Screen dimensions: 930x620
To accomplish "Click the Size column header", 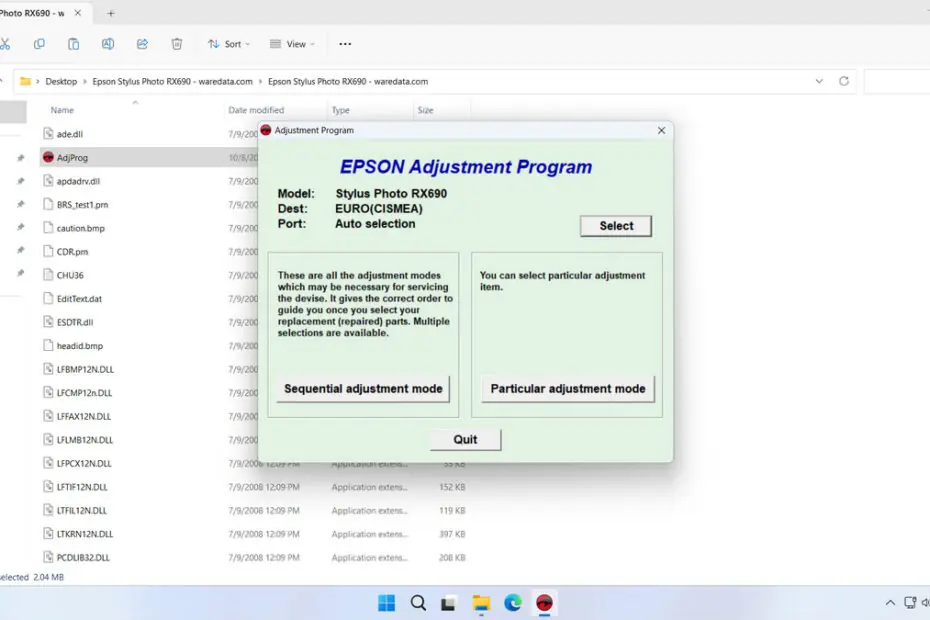I will [x=425, y=110].
